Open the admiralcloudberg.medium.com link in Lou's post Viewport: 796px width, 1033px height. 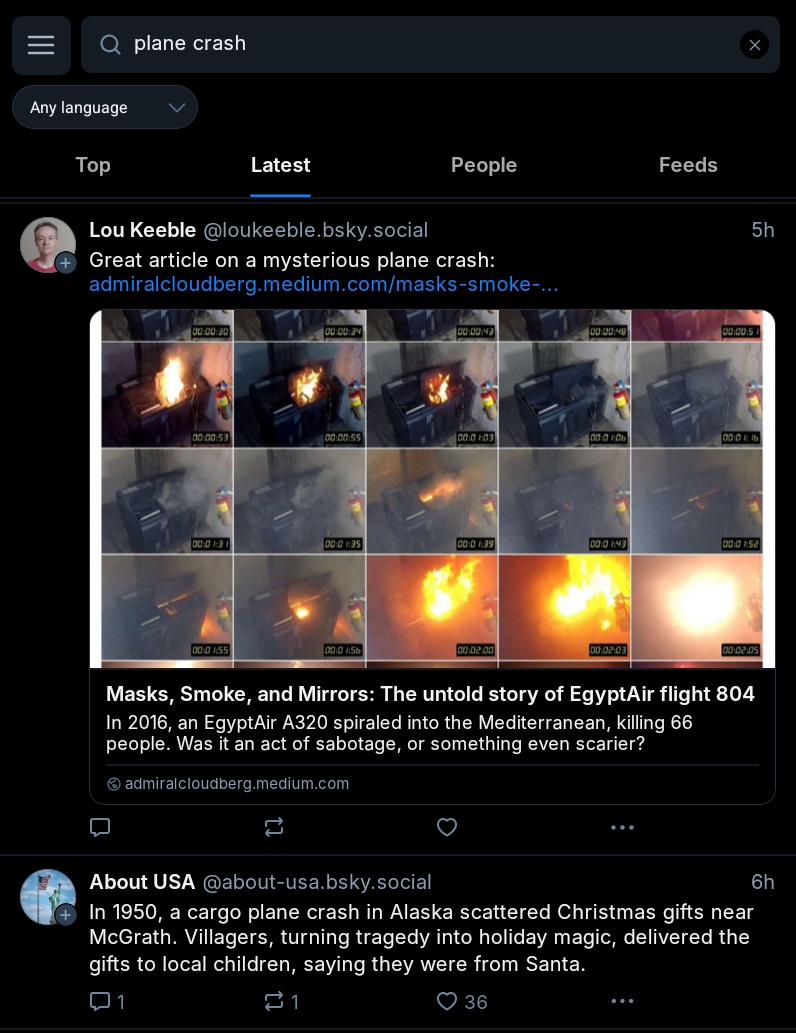pyautogui.click(x=324, y=285)
